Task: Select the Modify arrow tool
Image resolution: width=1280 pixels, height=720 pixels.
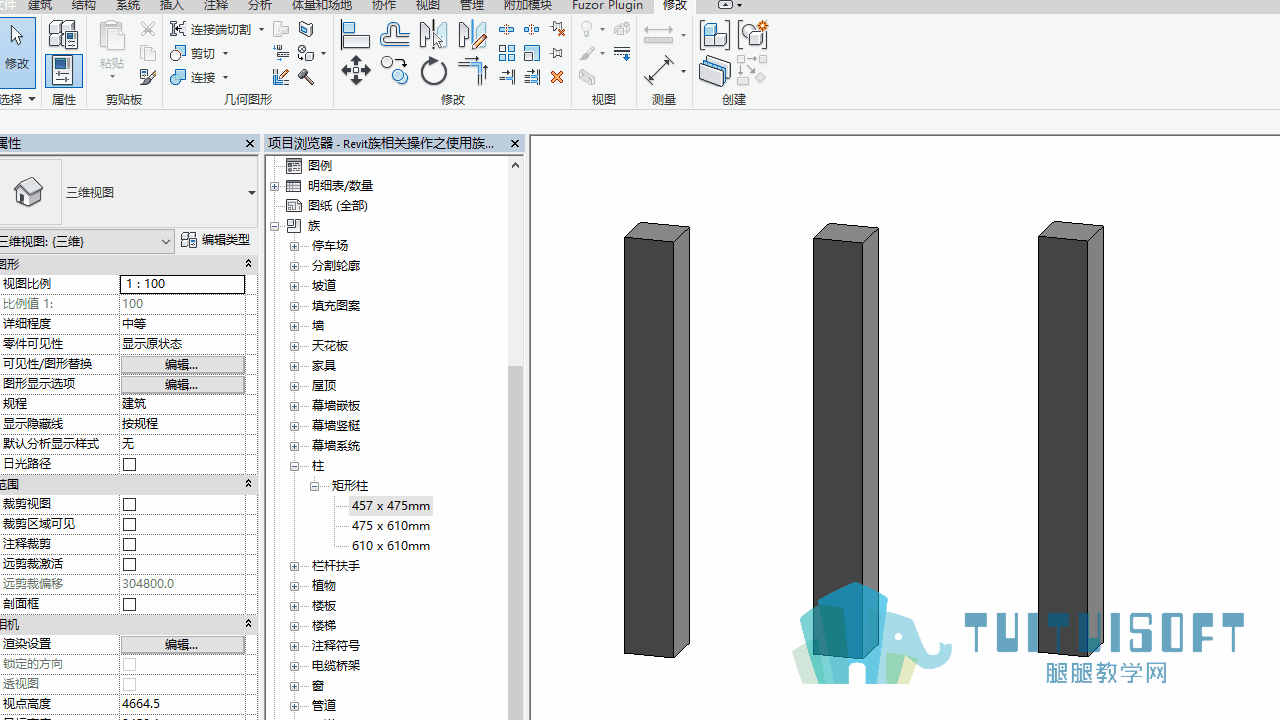Action: tap(17, 47)
